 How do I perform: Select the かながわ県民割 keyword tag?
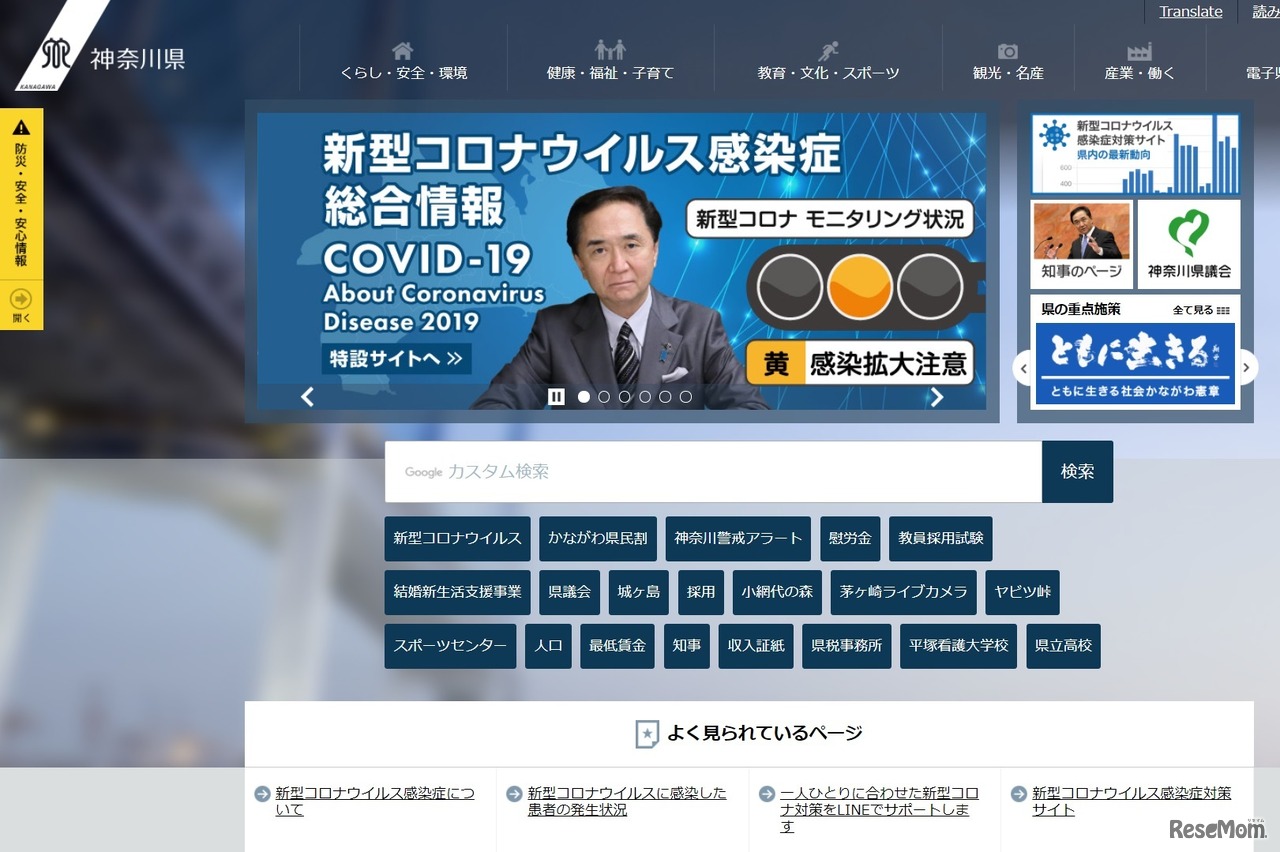click(x=598, y=538)
